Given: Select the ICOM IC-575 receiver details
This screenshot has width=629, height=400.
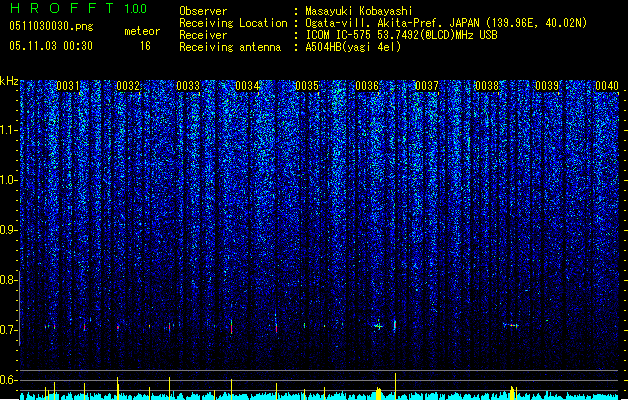Looking at the screenshot, I should click(402, 35).
